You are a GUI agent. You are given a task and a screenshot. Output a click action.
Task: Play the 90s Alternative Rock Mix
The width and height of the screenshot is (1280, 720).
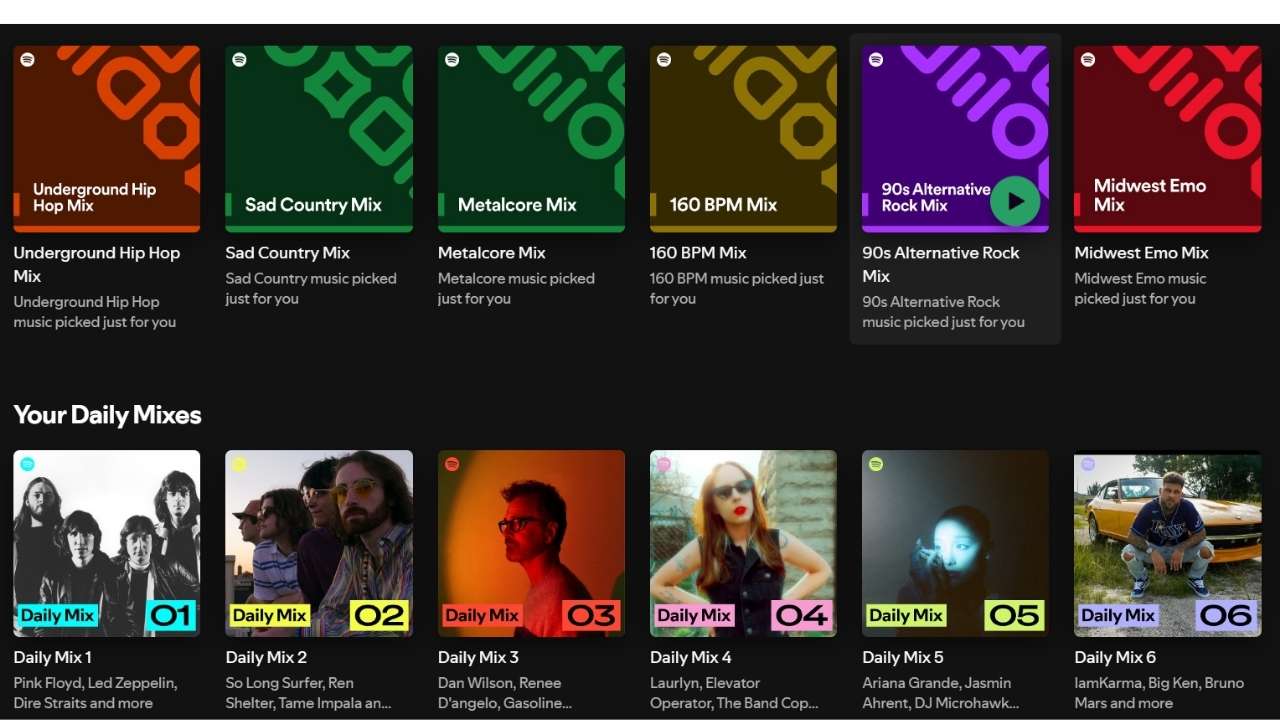(x=1015, y=201)
